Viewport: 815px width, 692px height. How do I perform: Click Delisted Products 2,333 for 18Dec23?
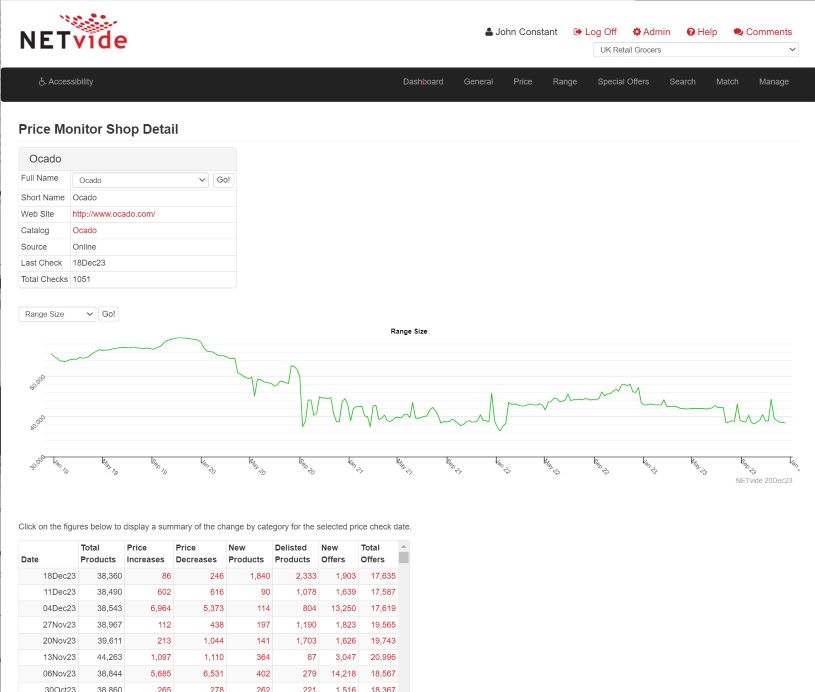(x=306, y=576)
